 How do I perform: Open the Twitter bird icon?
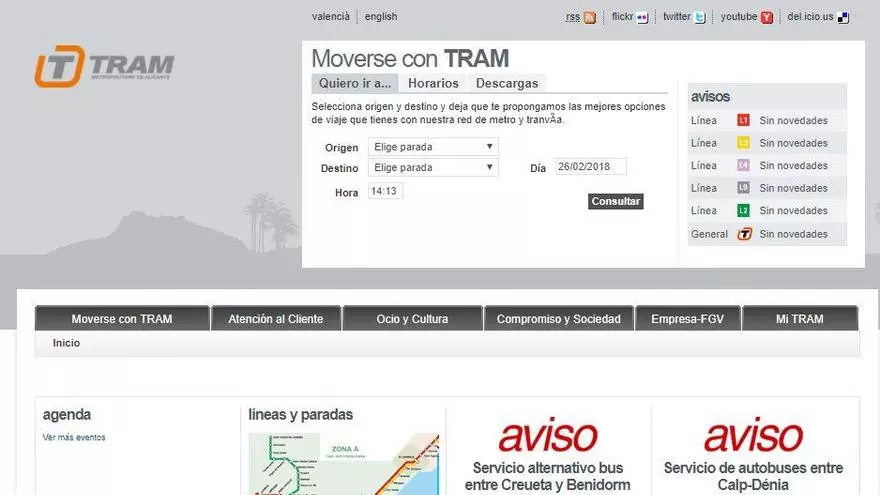coord(700,17)
